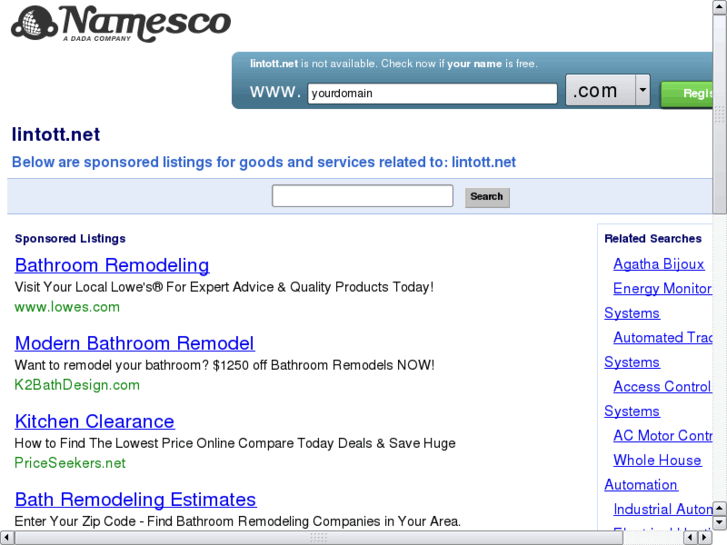Select Whole House Automation related search
The image size is (727, 545).
tap(657, 460)
